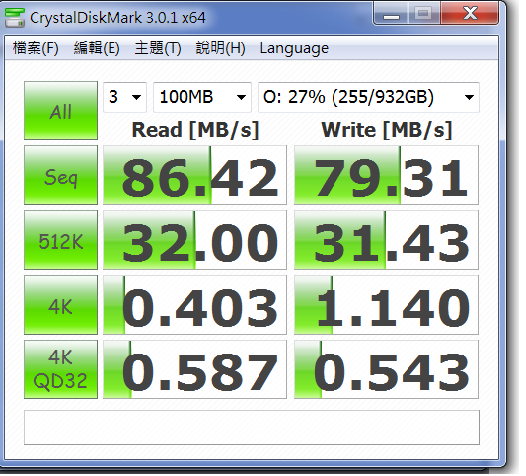Click the Read [MB/s] column header
This screenshot has height=476, width=526.
pos(196,130)
